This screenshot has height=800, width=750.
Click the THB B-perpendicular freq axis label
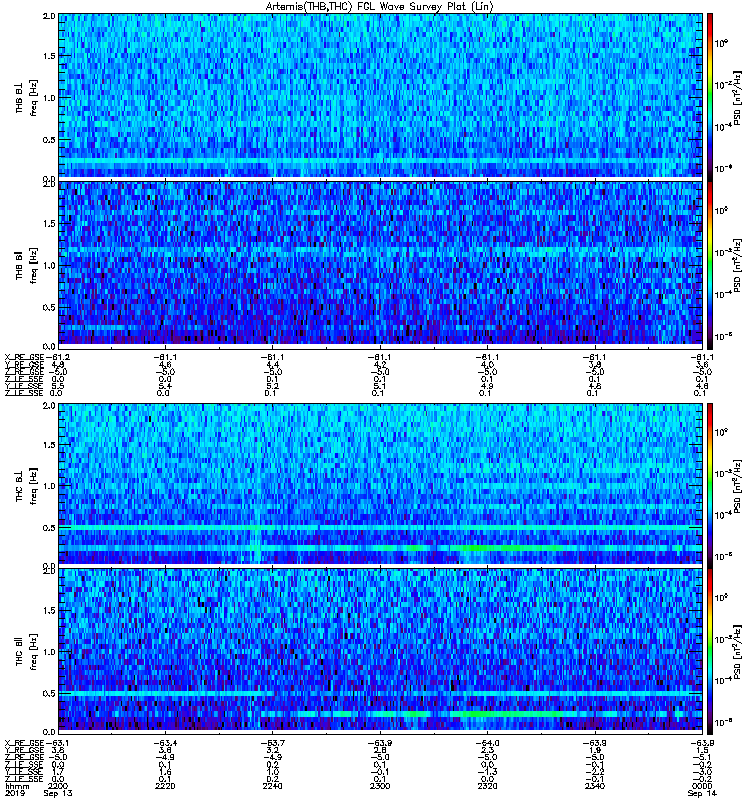coord(27,97)
